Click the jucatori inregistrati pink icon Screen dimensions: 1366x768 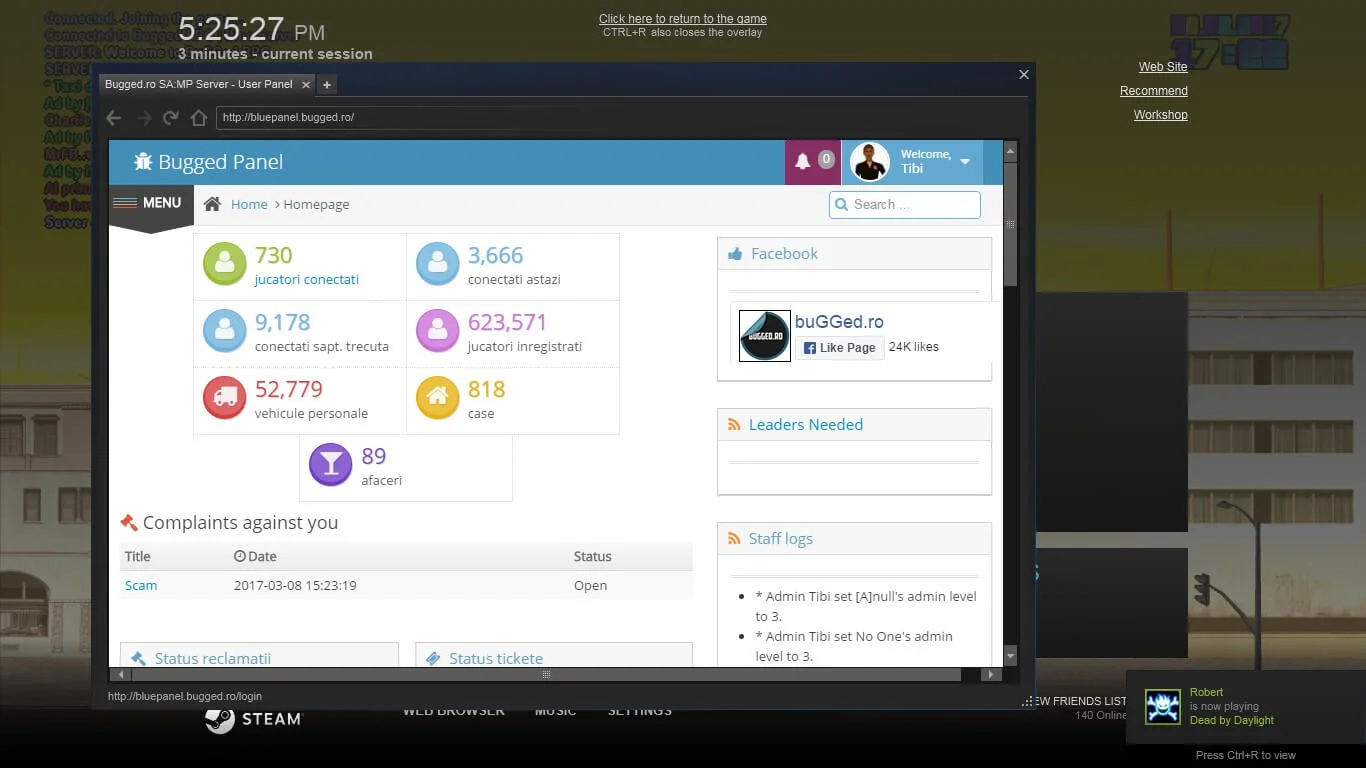[437, 331]
